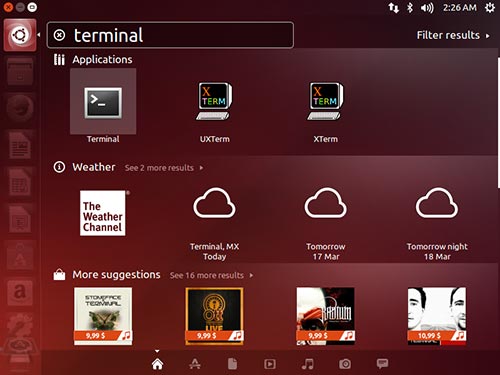Open Firefox from the launcher
The image size is (500, 375).
20,108
